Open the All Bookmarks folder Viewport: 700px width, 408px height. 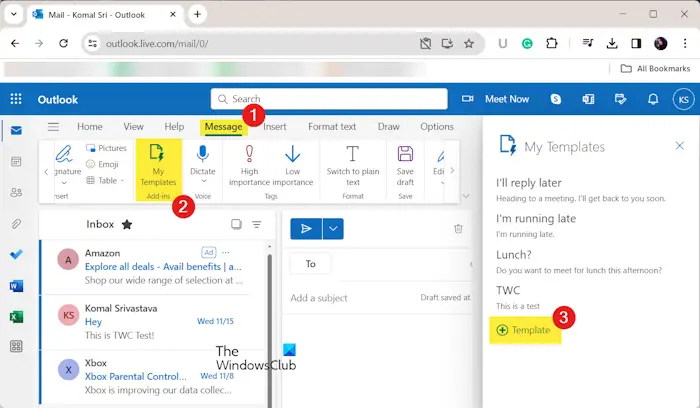[x=655, y=69]
